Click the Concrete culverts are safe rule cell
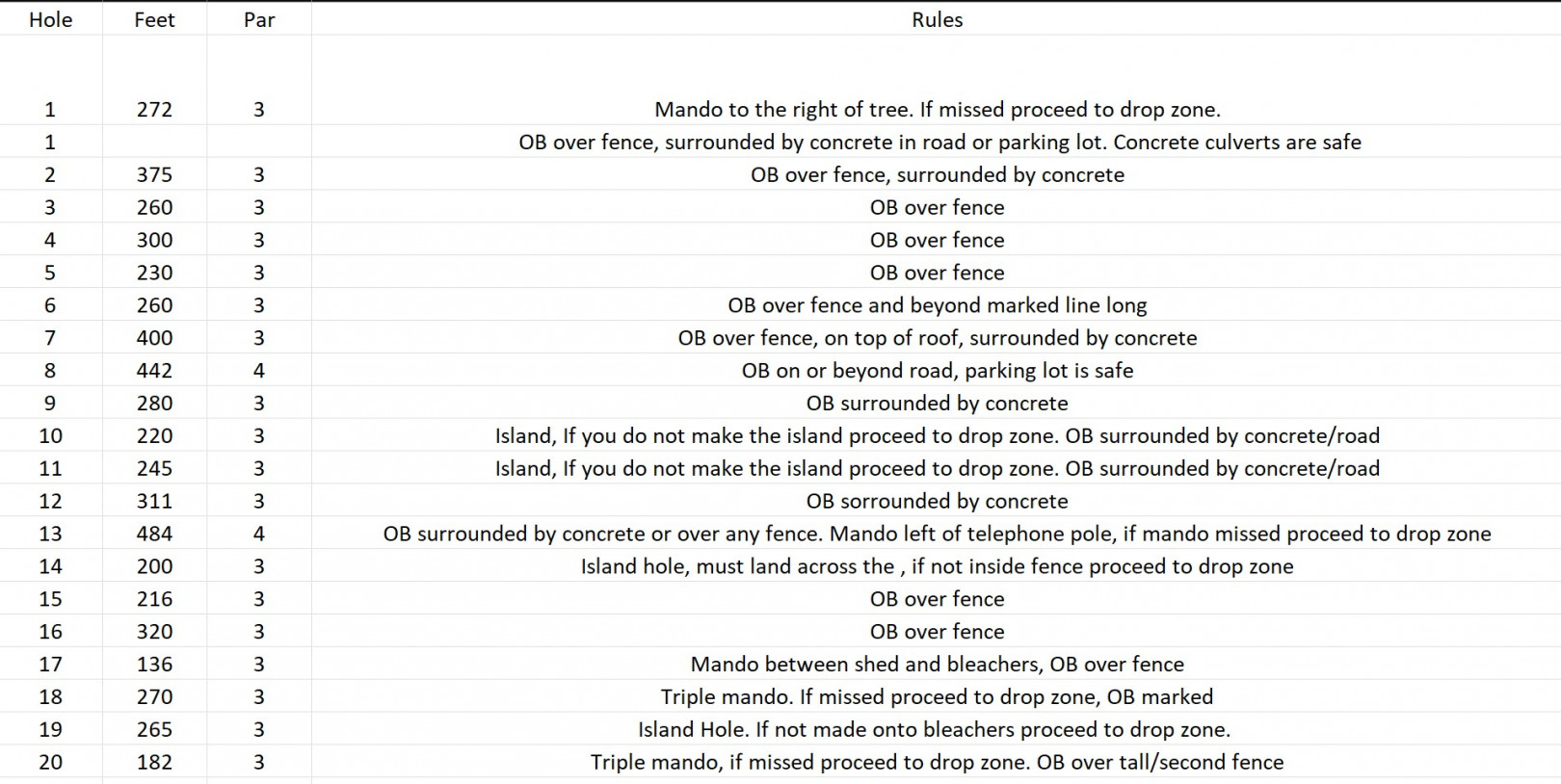The image size is (1561, 784). click(x=939, y=143)
